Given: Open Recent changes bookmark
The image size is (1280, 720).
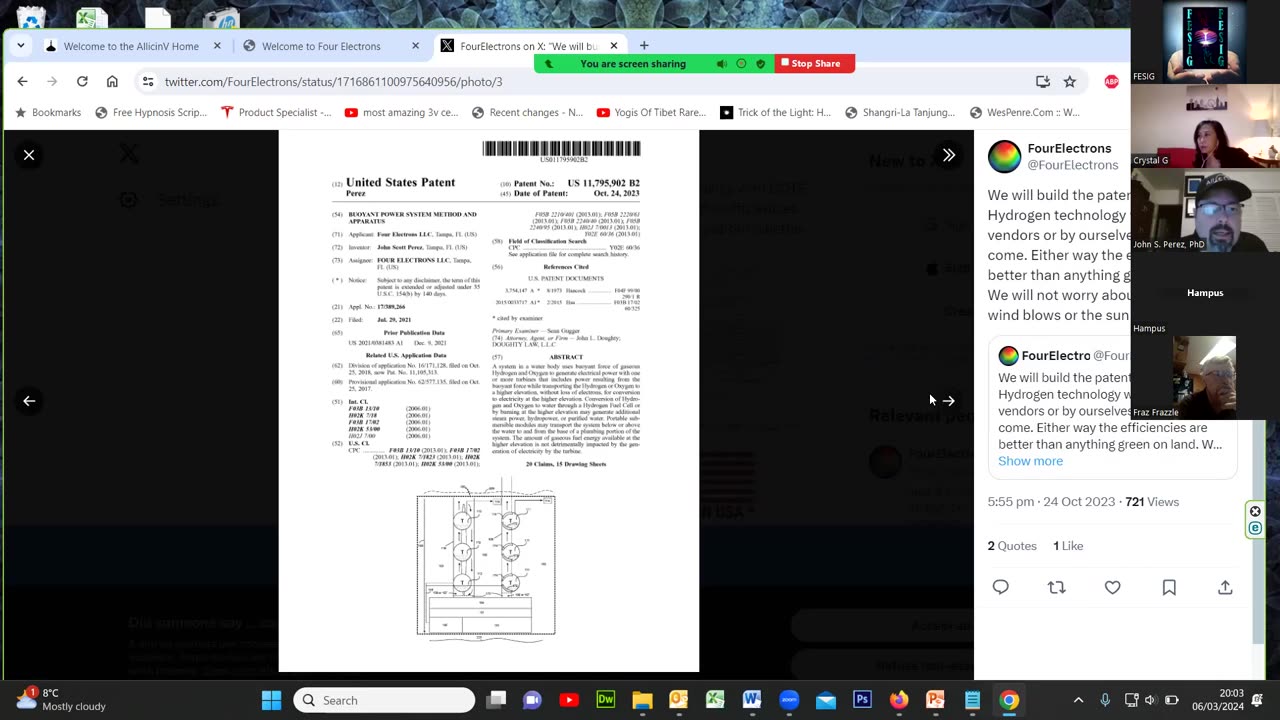Looking at the screenshot, I should click(527, 113).
